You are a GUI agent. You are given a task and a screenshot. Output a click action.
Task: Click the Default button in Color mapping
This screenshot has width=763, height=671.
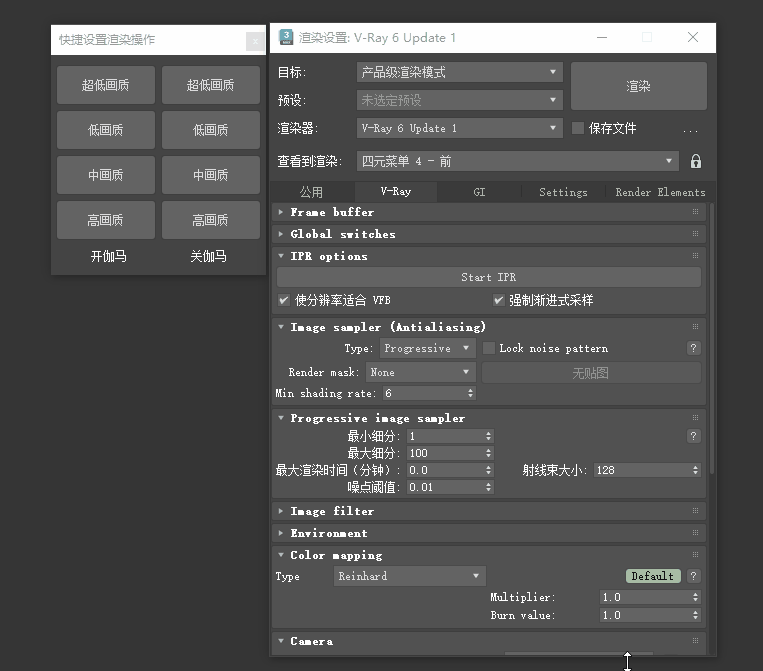[x=653, y=576]
